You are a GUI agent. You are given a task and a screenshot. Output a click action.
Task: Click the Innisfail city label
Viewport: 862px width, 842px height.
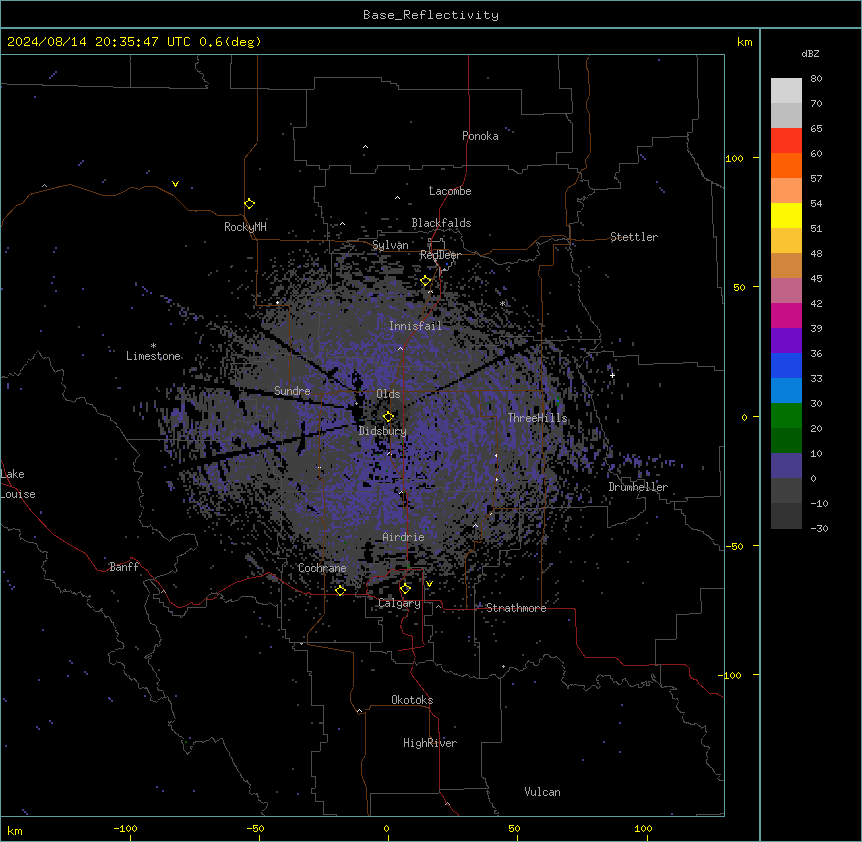click(415, 326)
